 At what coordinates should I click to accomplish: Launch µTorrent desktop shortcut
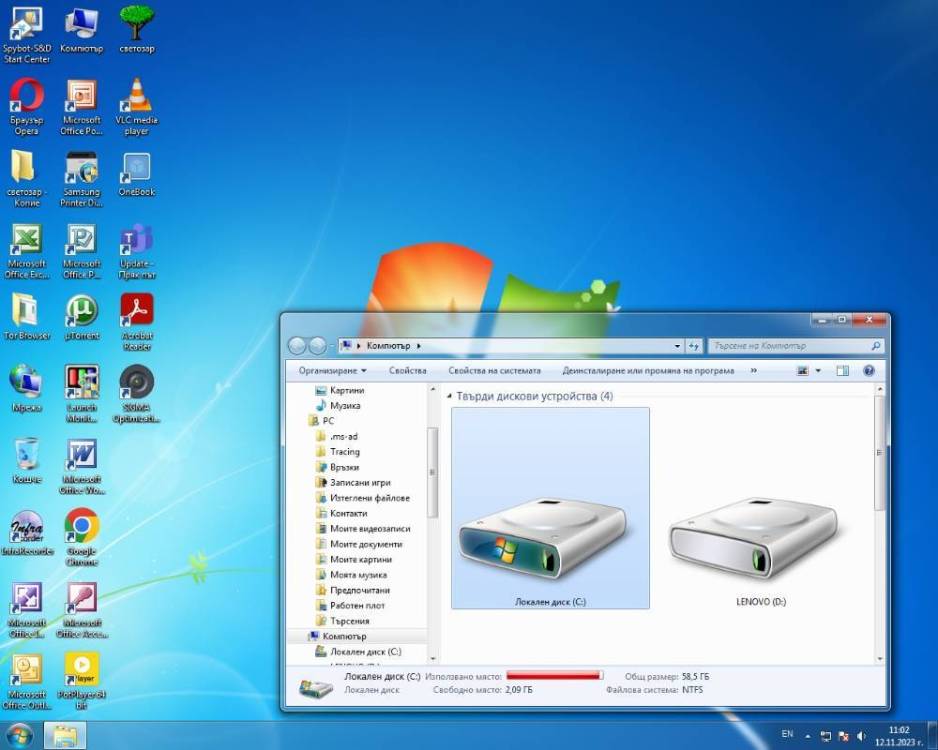pyautogui.click(x=81, y=317)
